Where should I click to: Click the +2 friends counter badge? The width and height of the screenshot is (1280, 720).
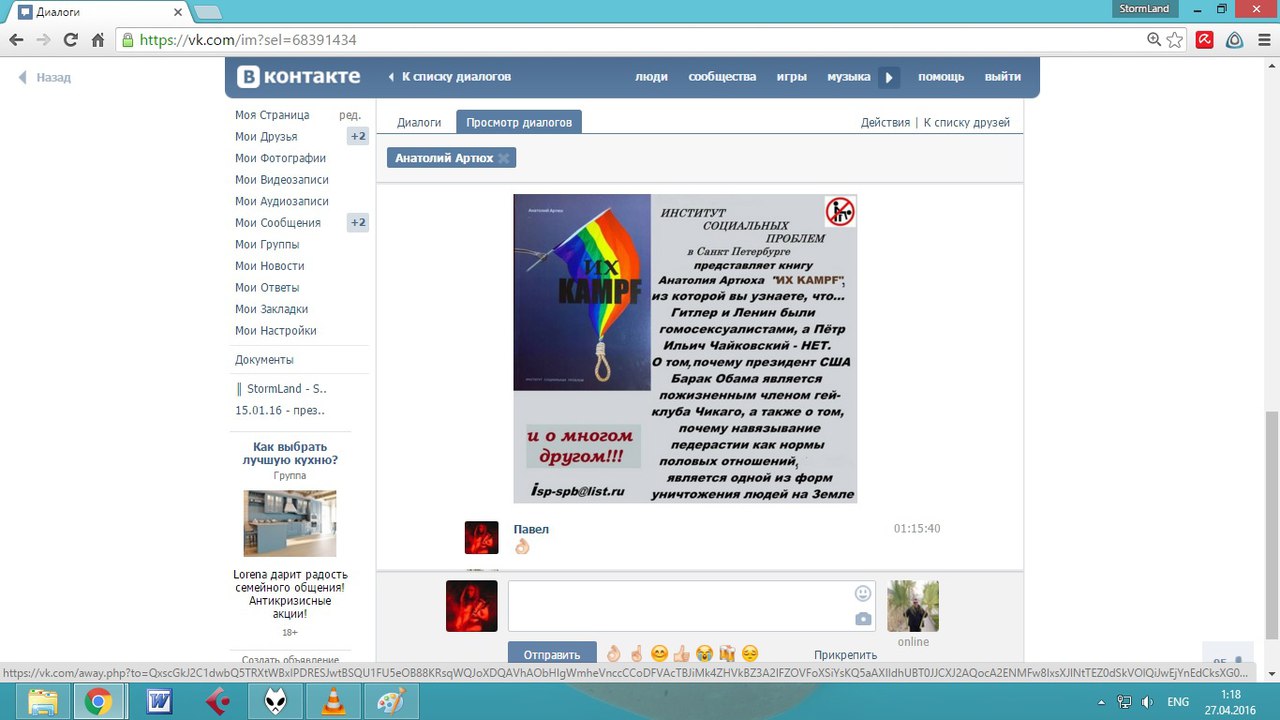click(x=358, y=137)
